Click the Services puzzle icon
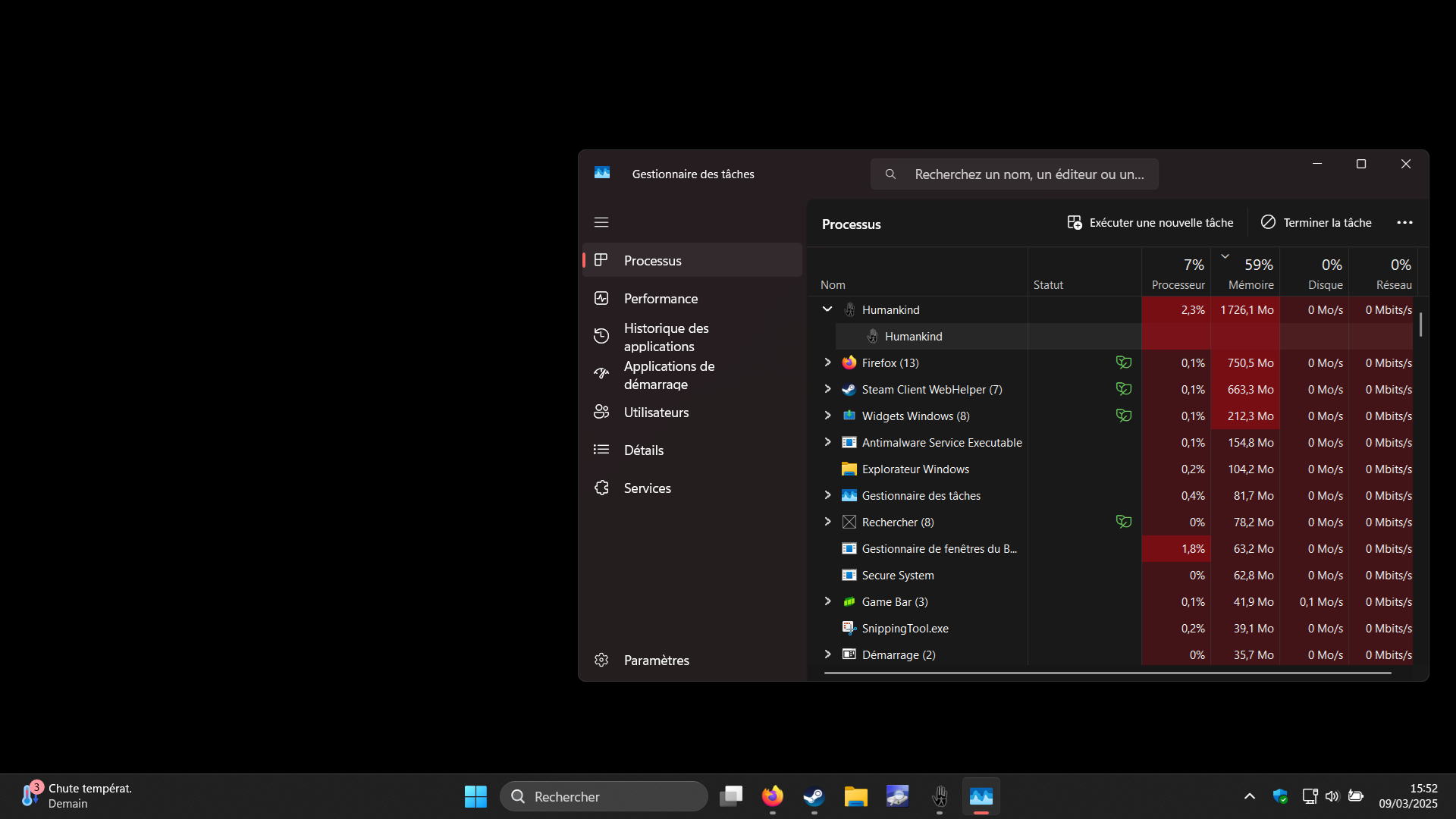Screen dimensions: 1456x819 tap(601, 488)
